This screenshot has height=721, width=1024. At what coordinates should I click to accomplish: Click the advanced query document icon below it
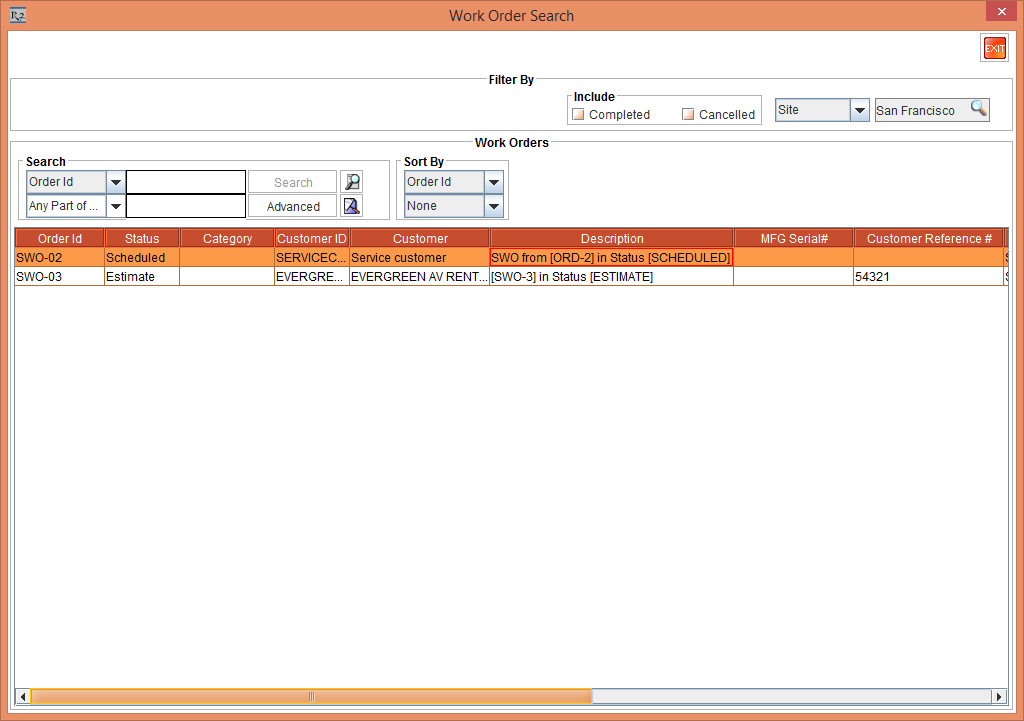point(351,205)
